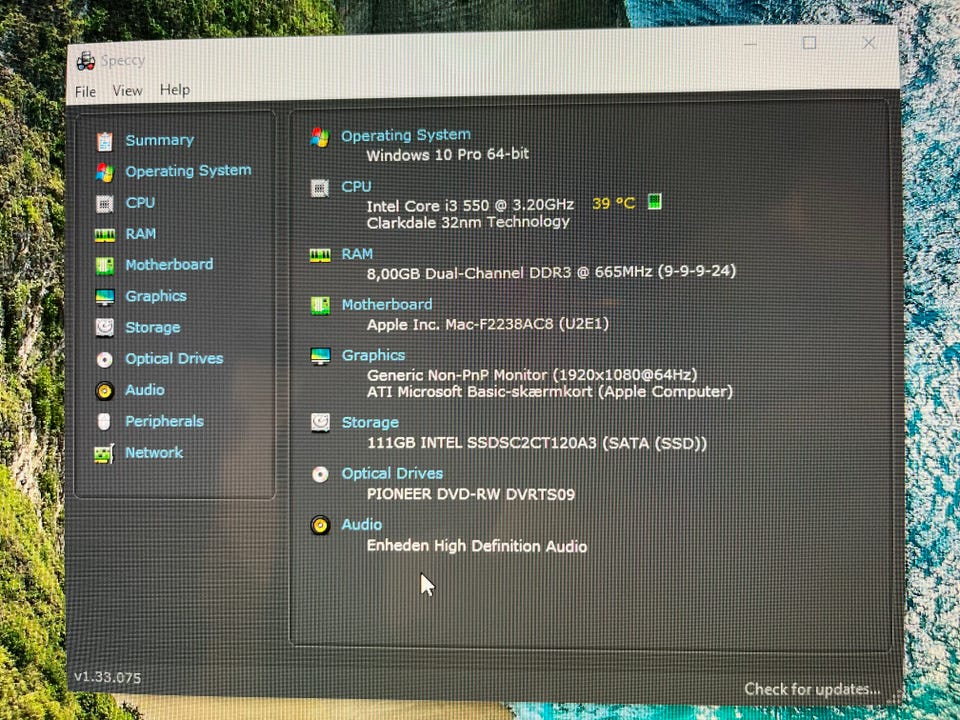Click the Windows flag icon in summary pane
The width and height of the screenshot is (960, 720).
320,137
